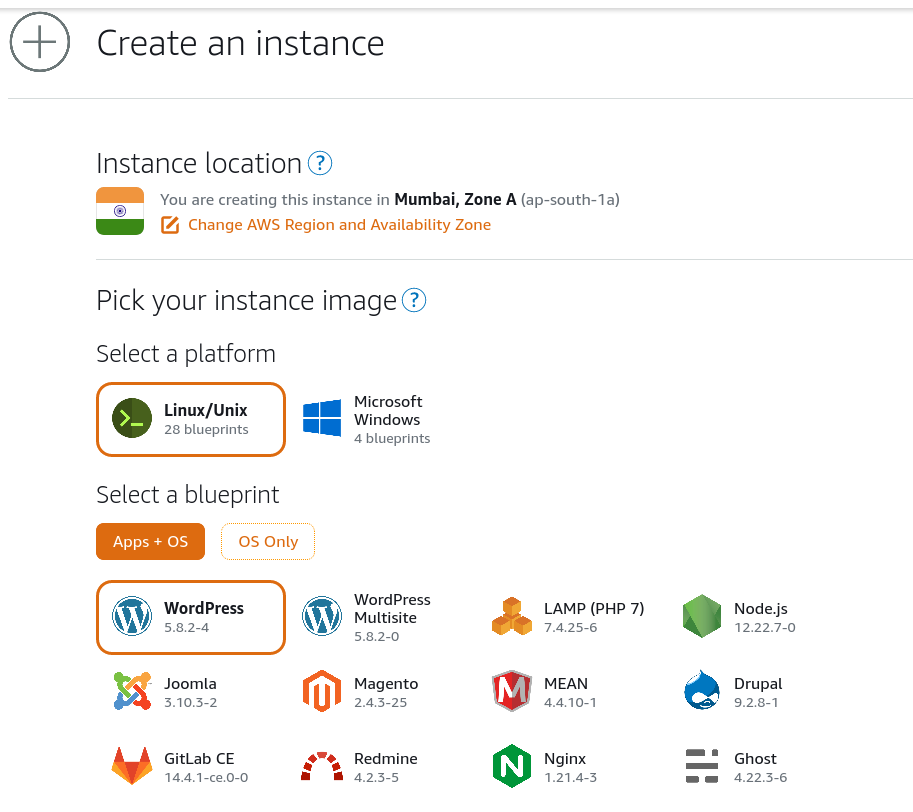Choose the Redmine blueprint name
Screen dimensions: 913x812
pos(385,758)
